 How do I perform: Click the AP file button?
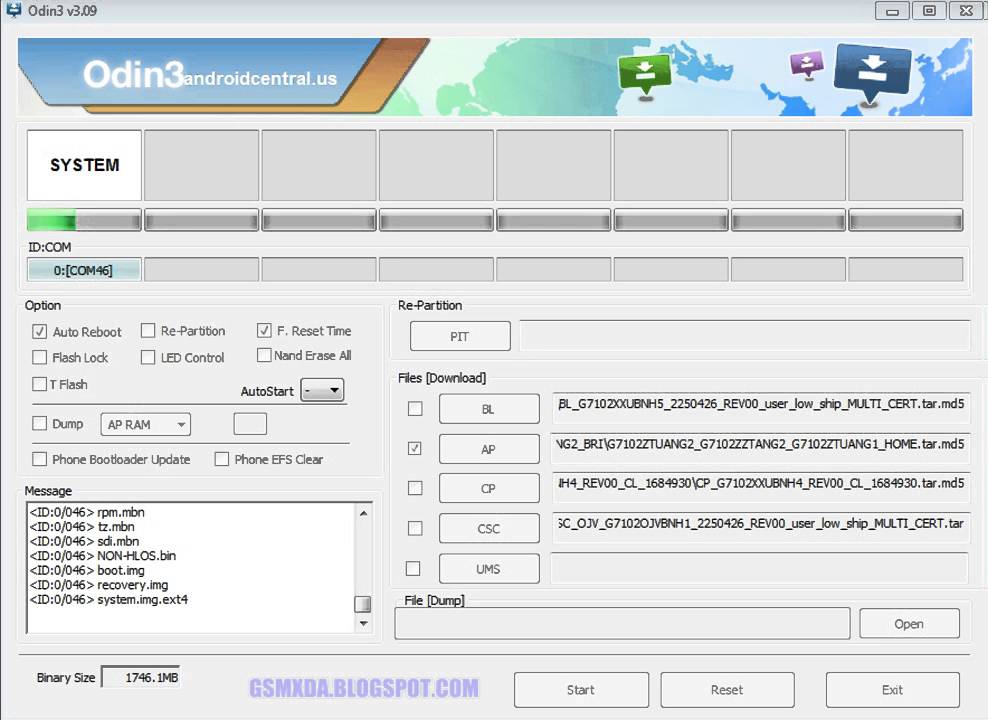[x=489, y=449]
